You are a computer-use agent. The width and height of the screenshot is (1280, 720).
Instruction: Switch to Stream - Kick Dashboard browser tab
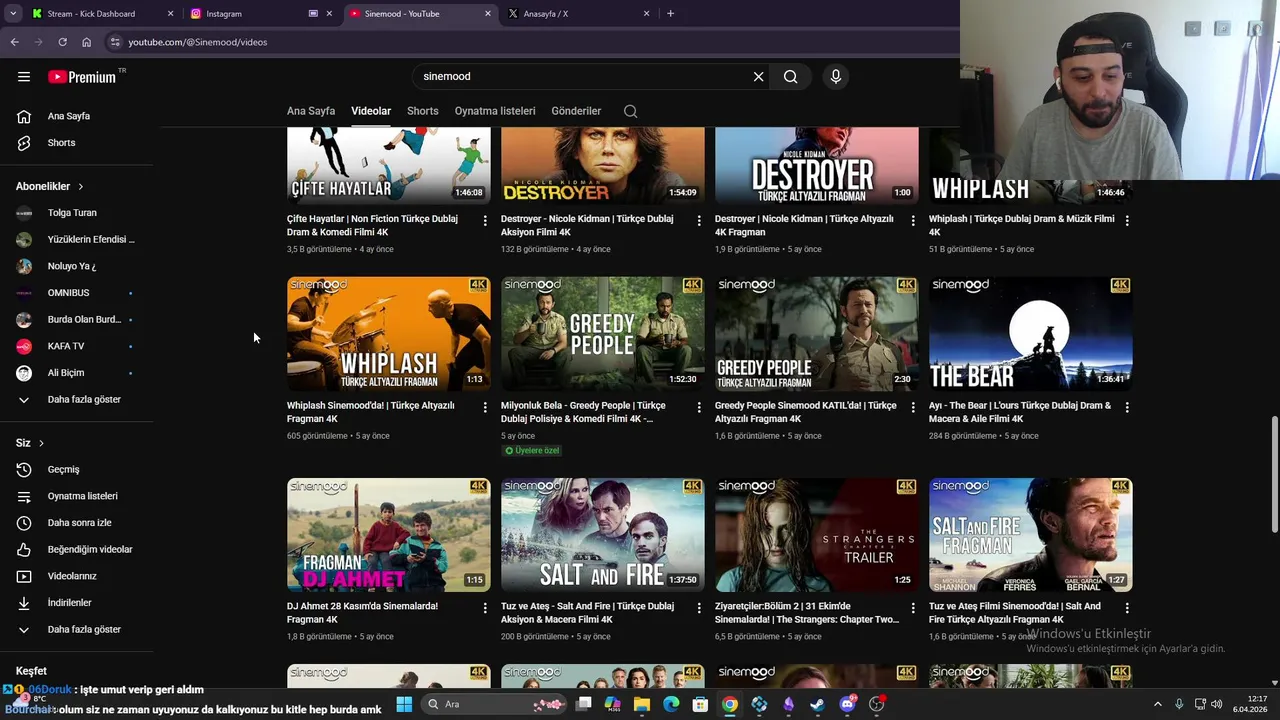coord(100,14)
